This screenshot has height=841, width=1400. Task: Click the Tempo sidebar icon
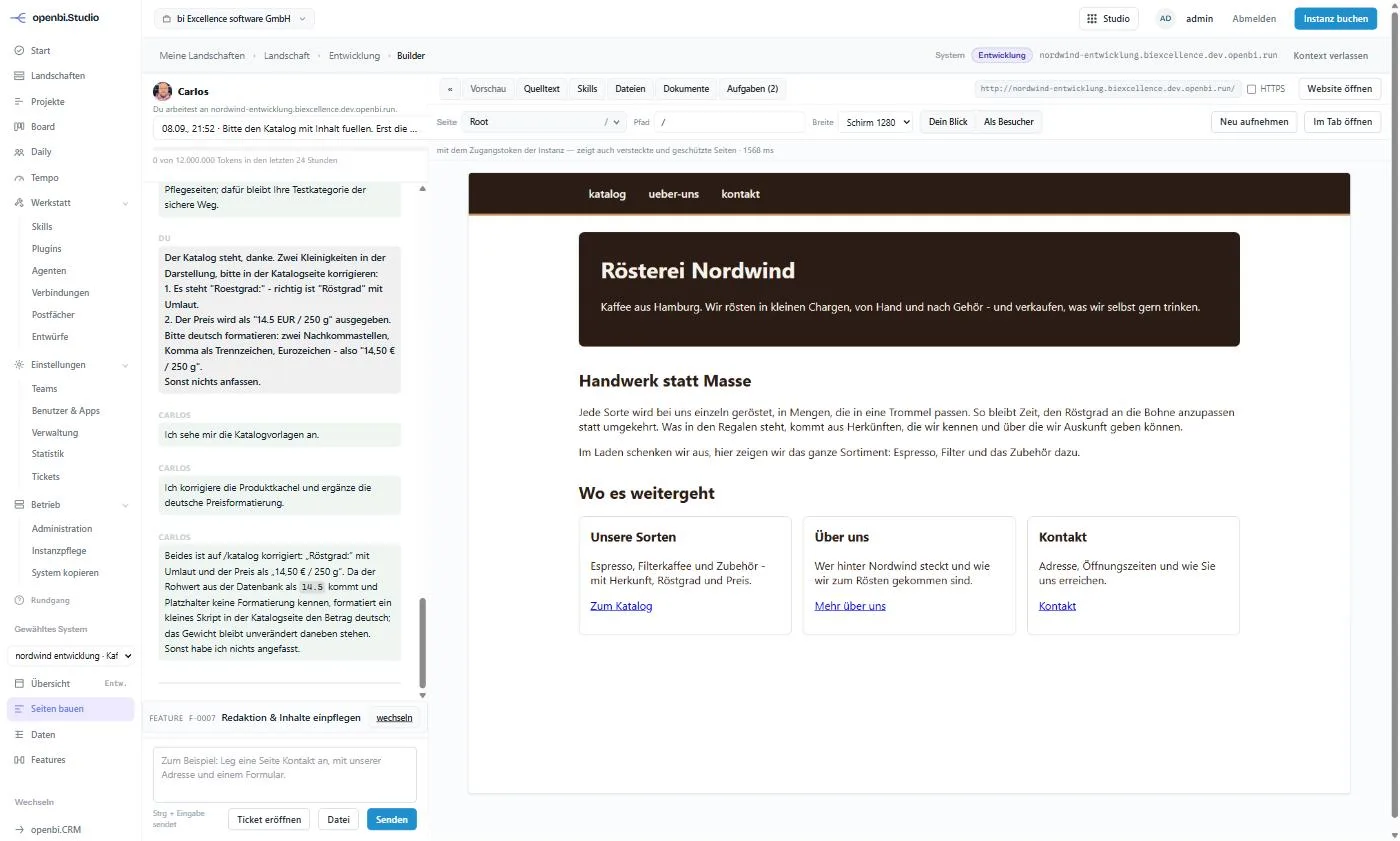pos(19,178)
